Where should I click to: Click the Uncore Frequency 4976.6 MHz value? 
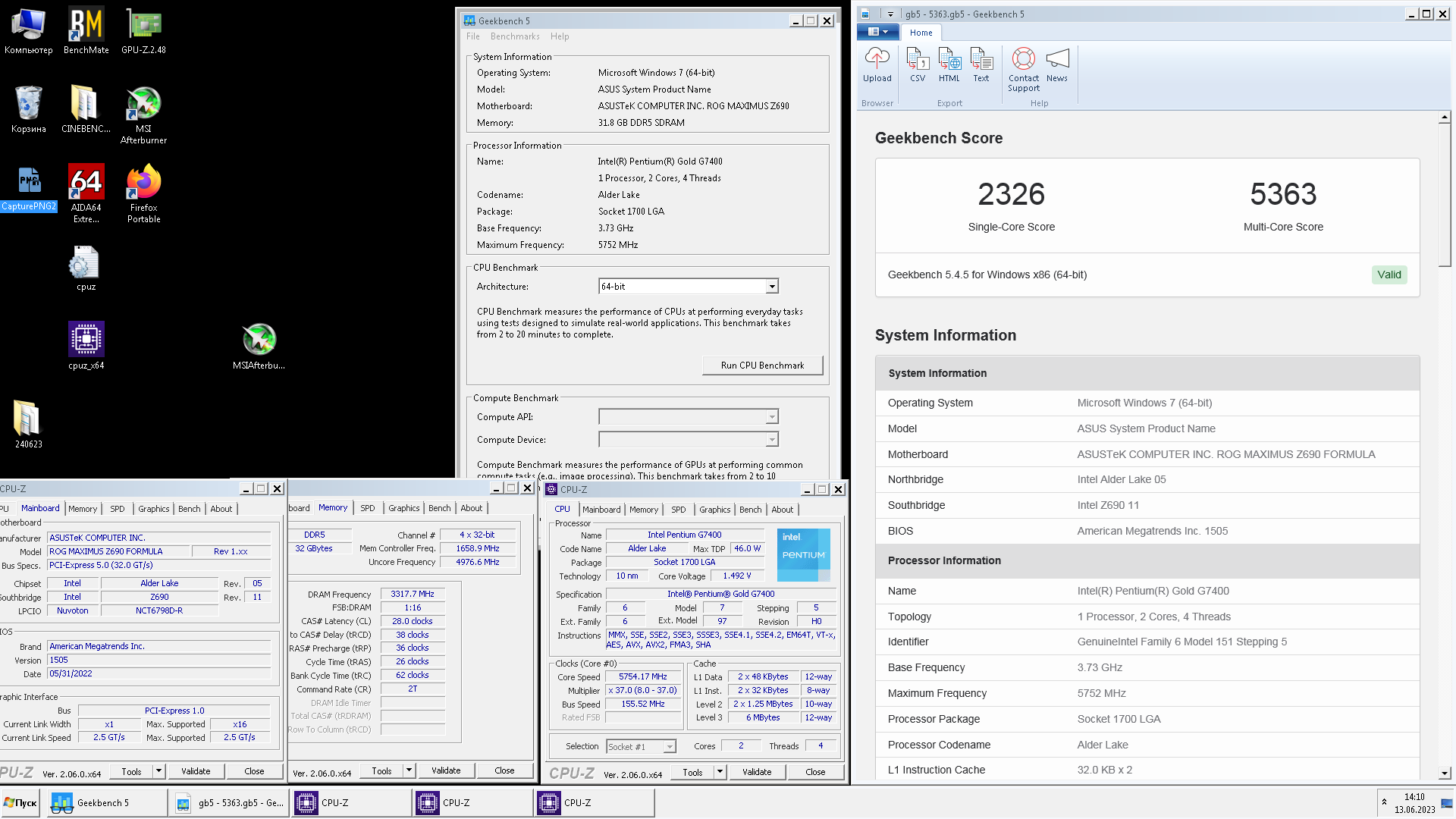pos(478,563)
